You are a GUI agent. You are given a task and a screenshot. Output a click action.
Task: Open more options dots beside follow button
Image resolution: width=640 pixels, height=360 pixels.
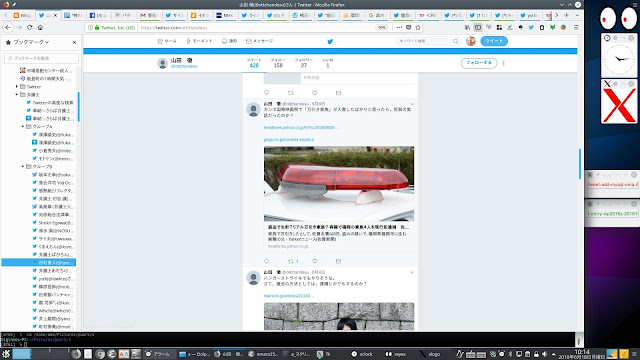click(x=504, y=63)
